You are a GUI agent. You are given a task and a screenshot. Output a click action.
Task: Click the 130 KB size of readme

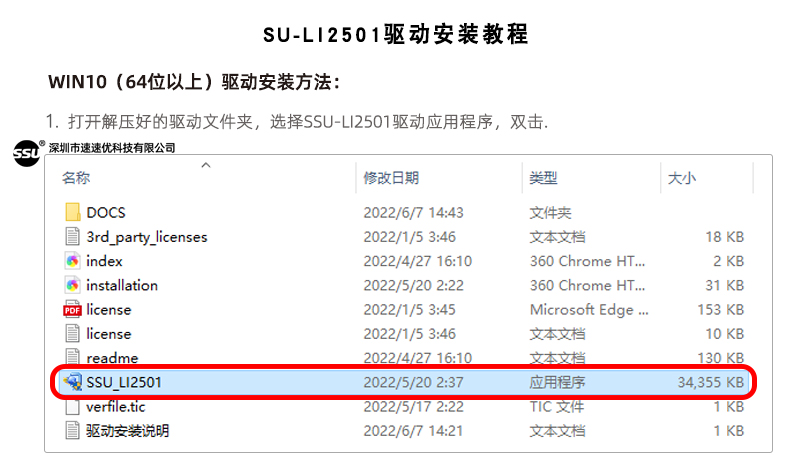coord(720,358)
